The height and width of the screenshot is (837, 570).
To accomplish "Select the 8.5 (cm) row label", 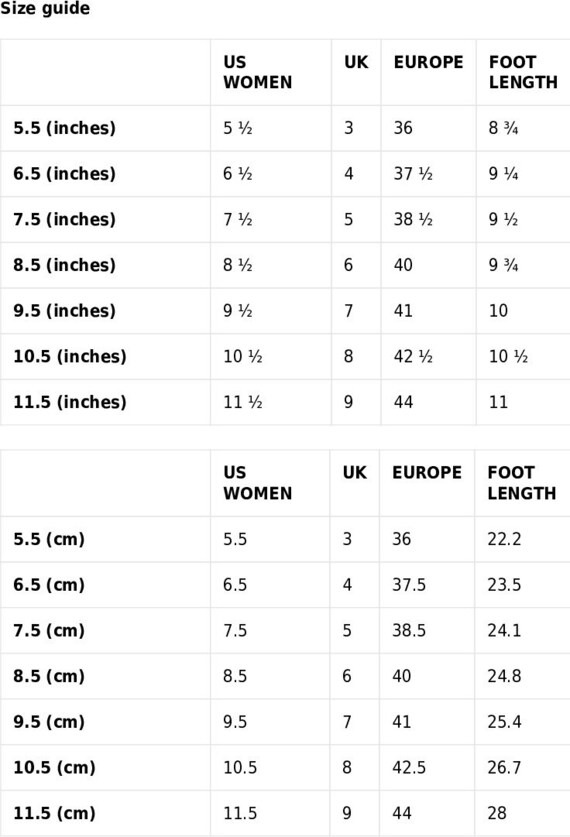I will coord(49,676).
